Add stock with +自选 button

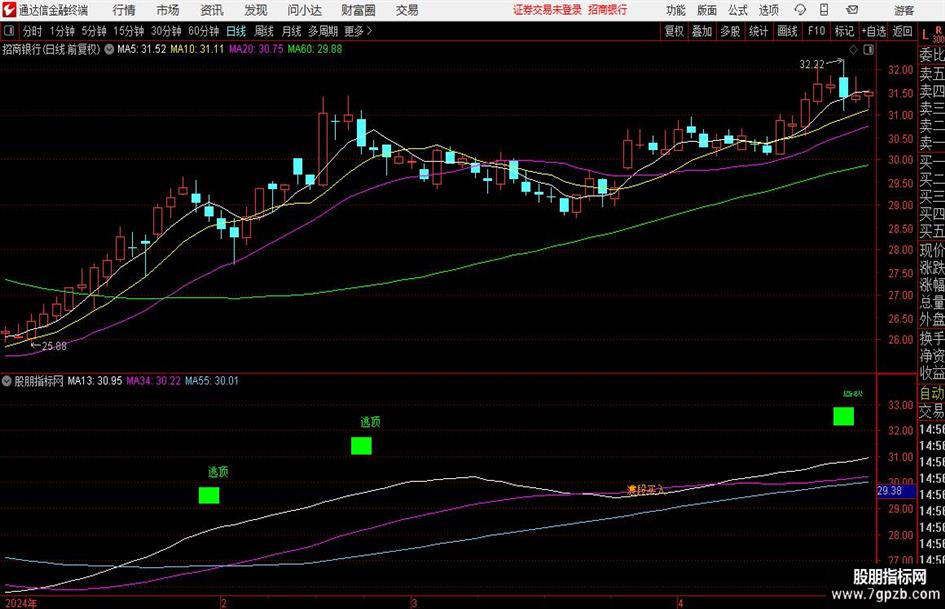click(x=874, y=31)
